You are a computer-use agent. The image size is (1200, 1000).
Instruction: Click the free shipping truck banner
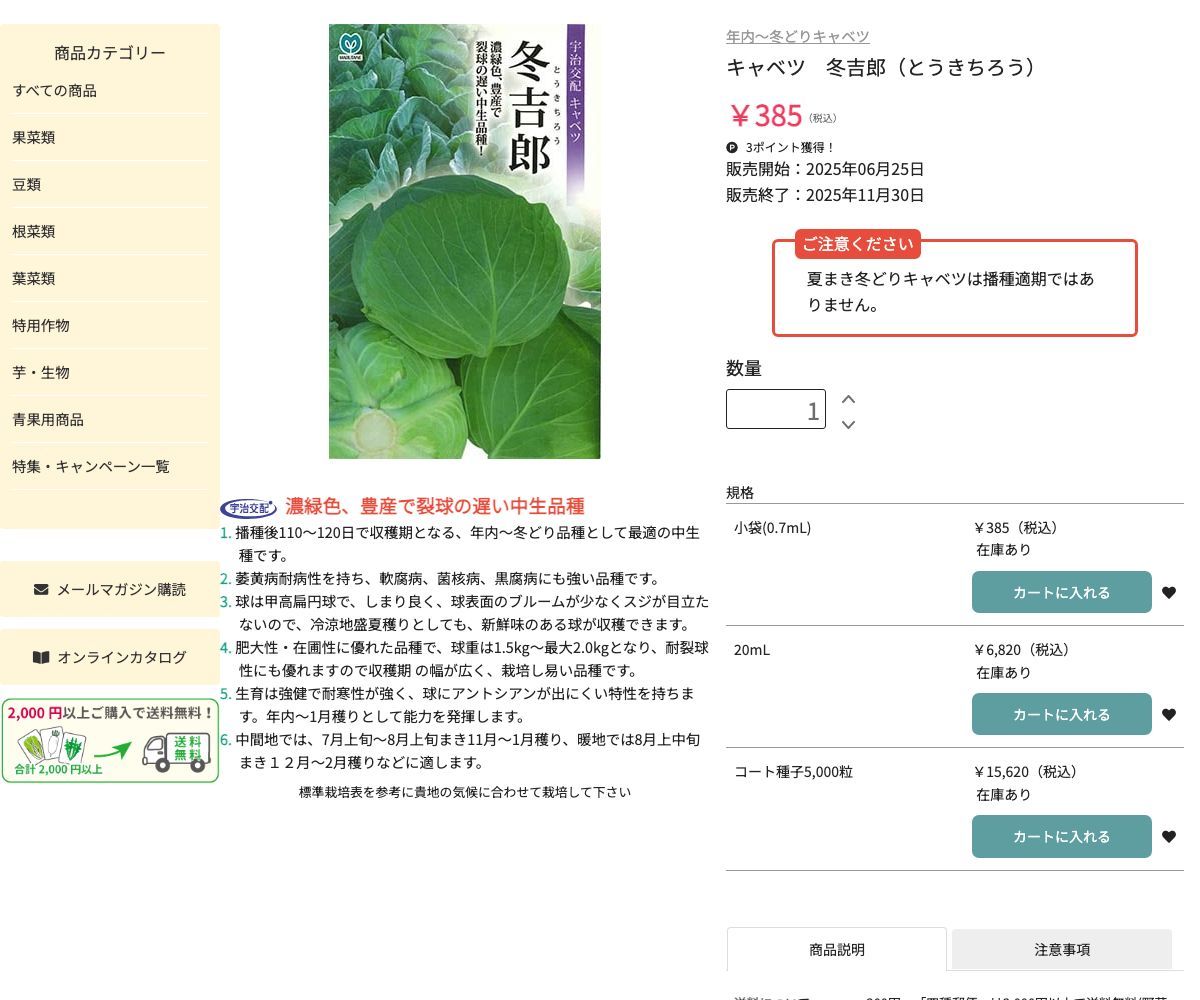pyautogui.click(x=110, y=741)
